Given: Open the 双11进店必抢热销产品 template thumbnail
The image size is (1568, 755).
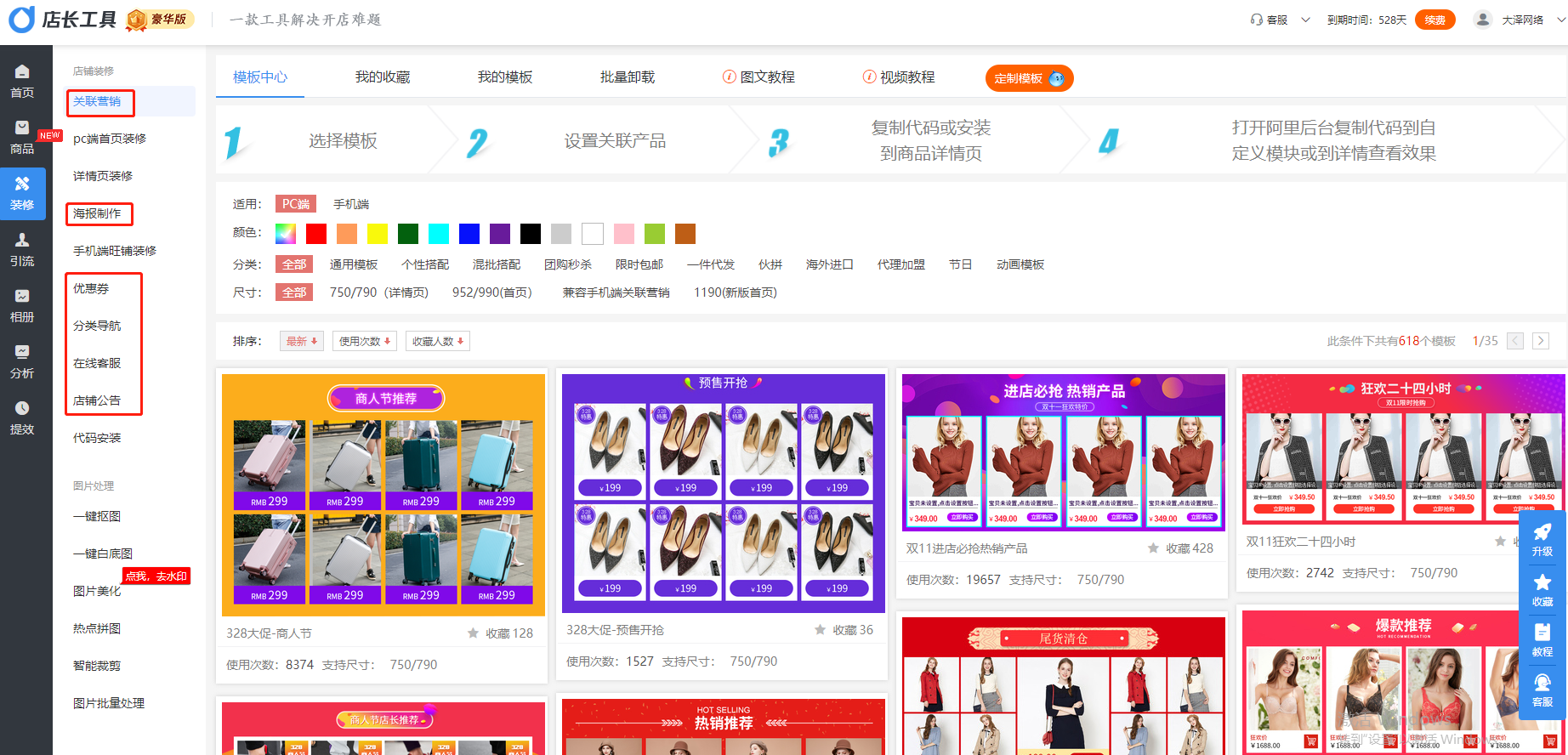Looking at the screenshot, I should click(x=1064, y=453).
